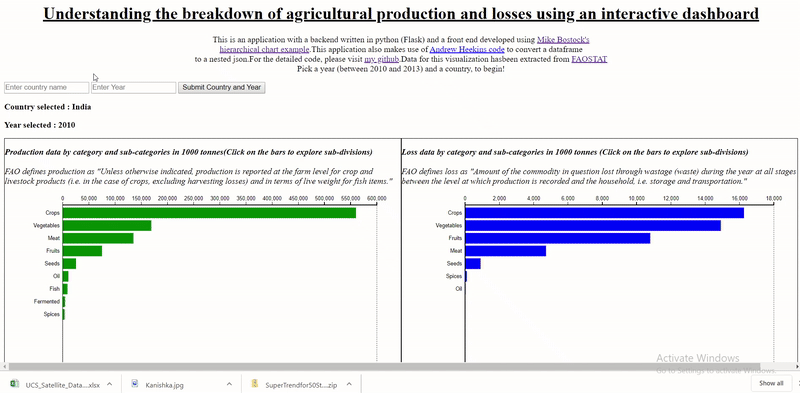Click the Loss data by category heading
The image size is (800, 393).
tap(575, 152)
